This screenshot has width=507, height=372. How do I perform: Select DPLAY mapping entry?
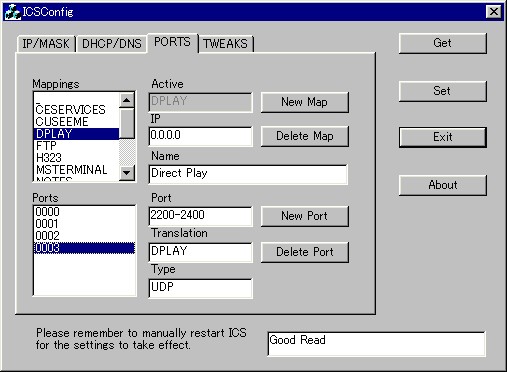click(x=76, y=134)
